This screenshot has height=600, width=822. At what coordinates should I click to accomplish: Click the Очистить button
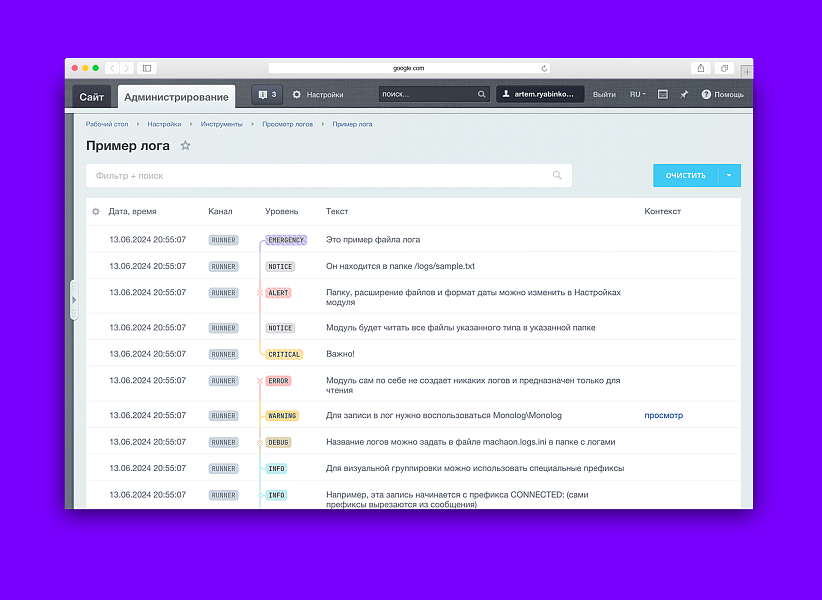click(686, 176)
